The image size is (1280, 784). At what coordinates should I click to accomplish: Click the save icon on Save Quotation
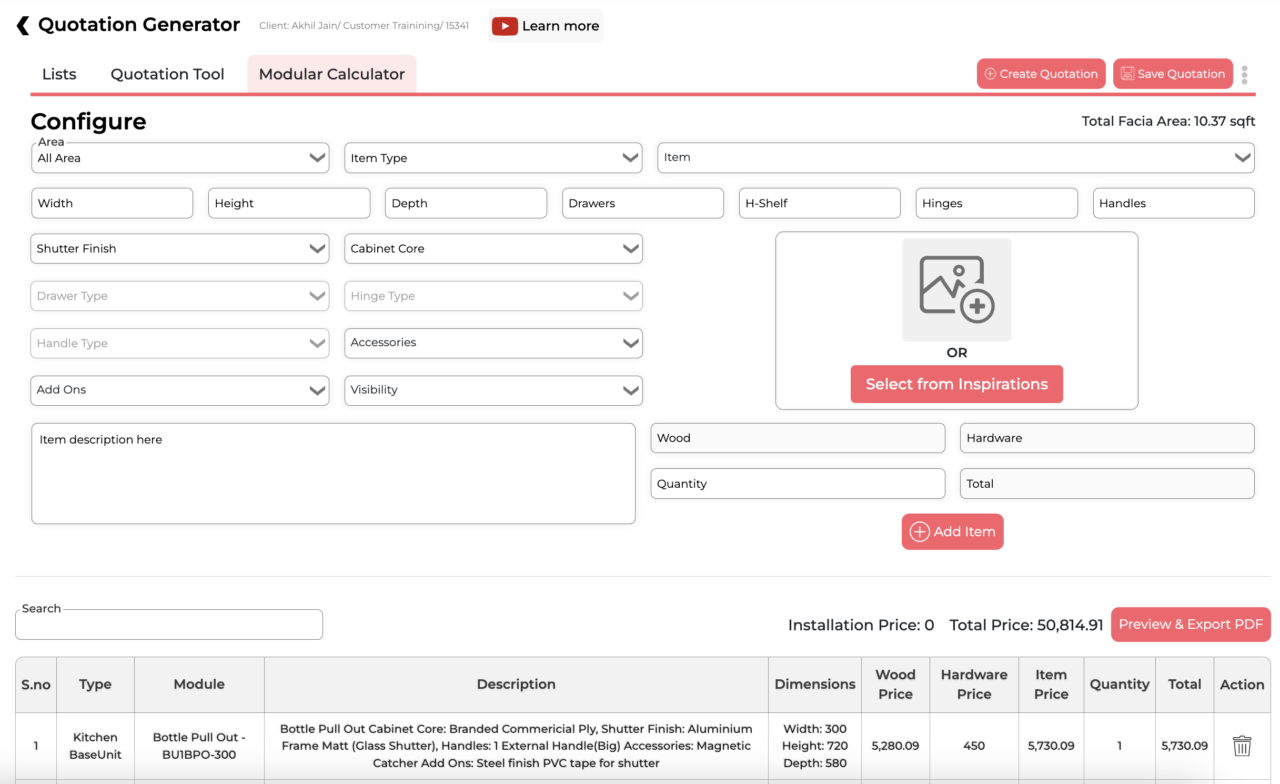[x=1128, y=73]
